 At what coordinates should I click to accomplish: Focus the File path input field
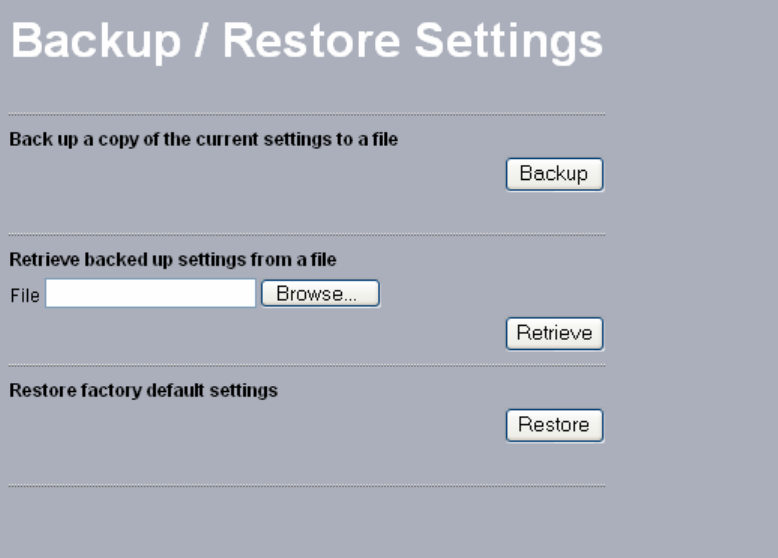(x=151, y=294)
